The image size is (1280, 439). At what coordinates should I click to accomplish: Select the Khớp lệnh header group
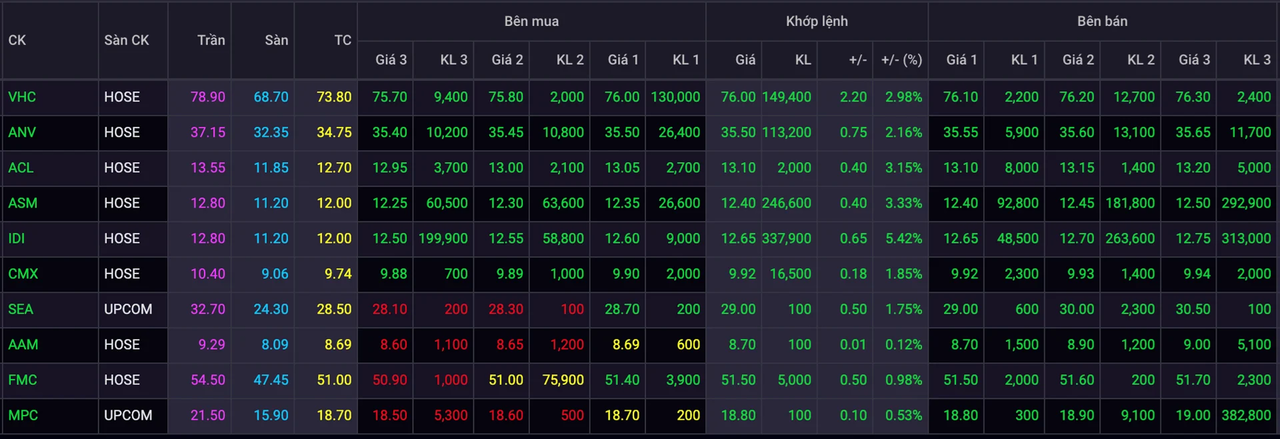816,21
